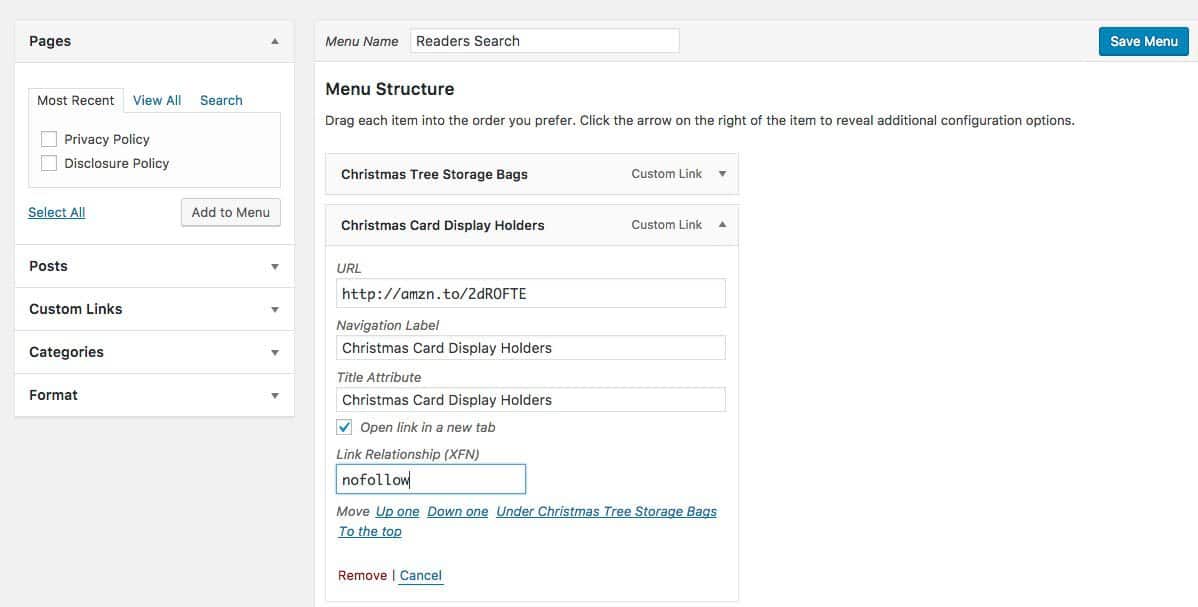Viewport: 1198px width, 607px height.
Task: Click the Title Attribute input field
Action: [x=531, y=400]
